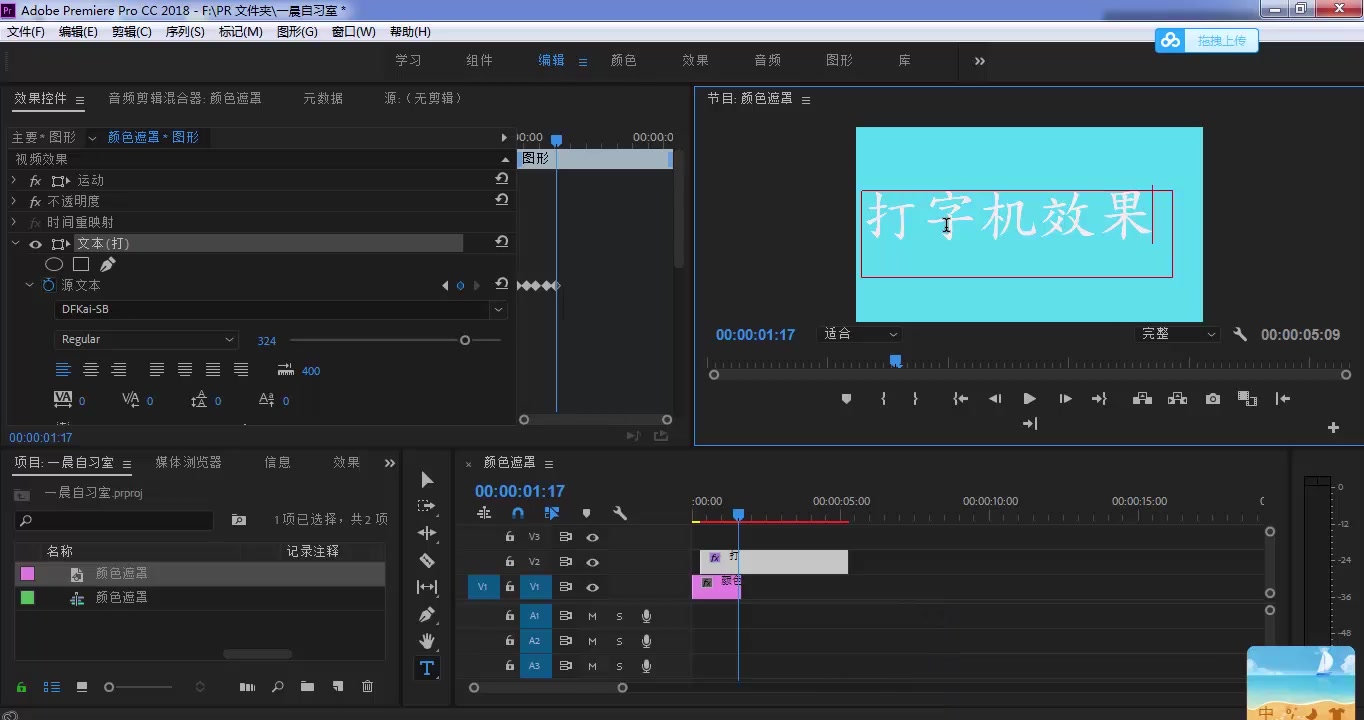Open the 文件(F) menu
Viewport: 1364px width, 720px height.
pos(26,32)
